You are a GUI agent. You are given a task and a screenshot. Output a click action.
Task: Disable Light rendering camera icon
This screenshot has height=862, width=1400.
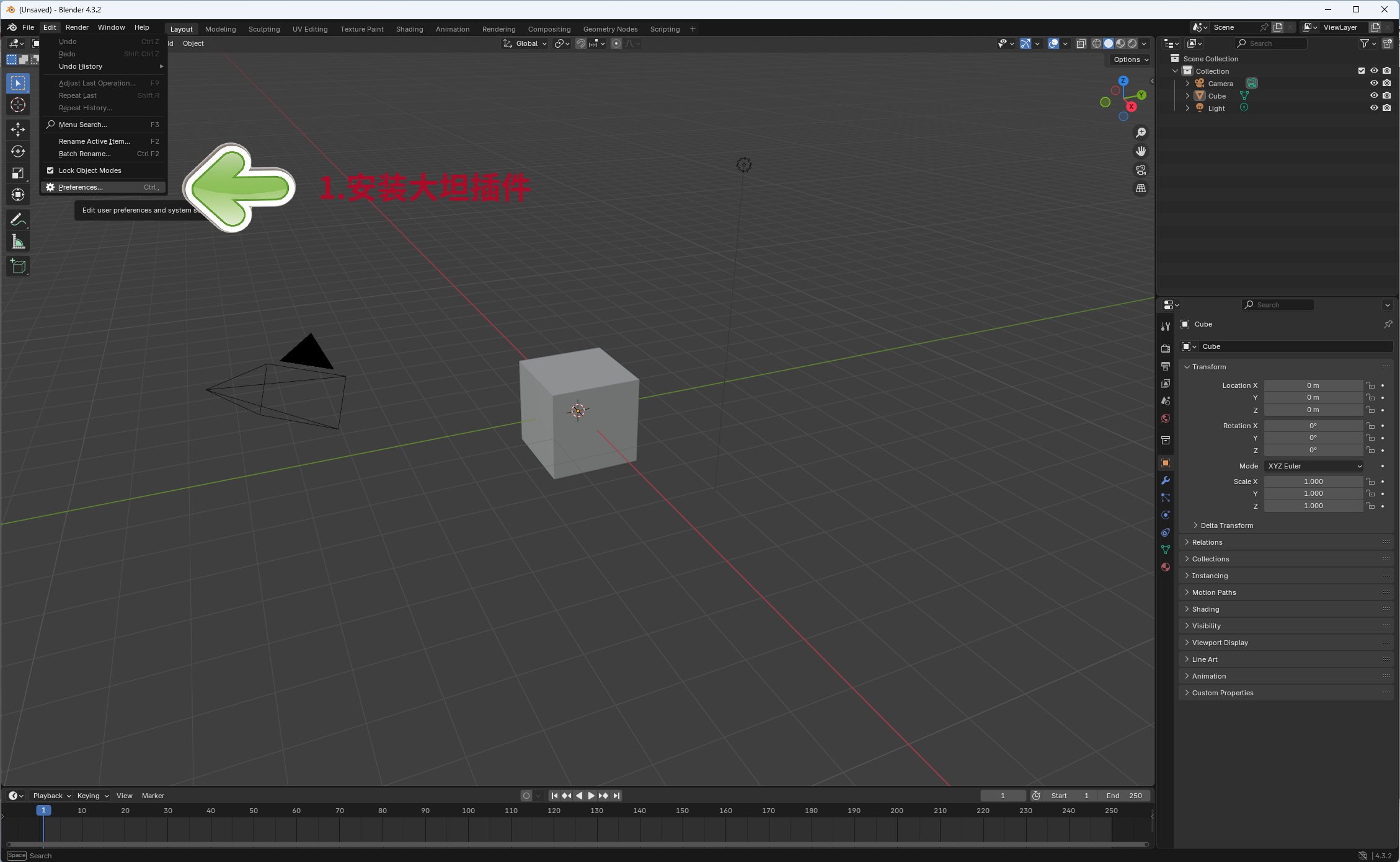pyautogui.click(x=1387, y=108)
